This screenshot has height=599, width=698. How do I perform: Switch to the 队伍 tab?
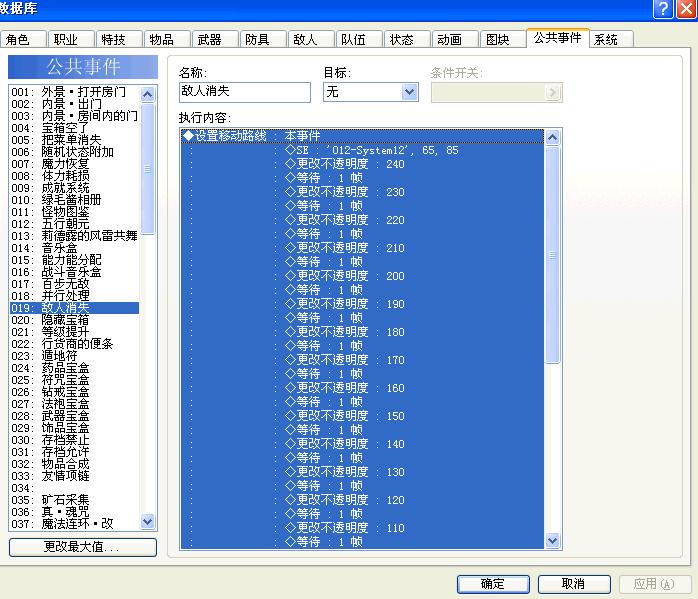pos(359,40)
